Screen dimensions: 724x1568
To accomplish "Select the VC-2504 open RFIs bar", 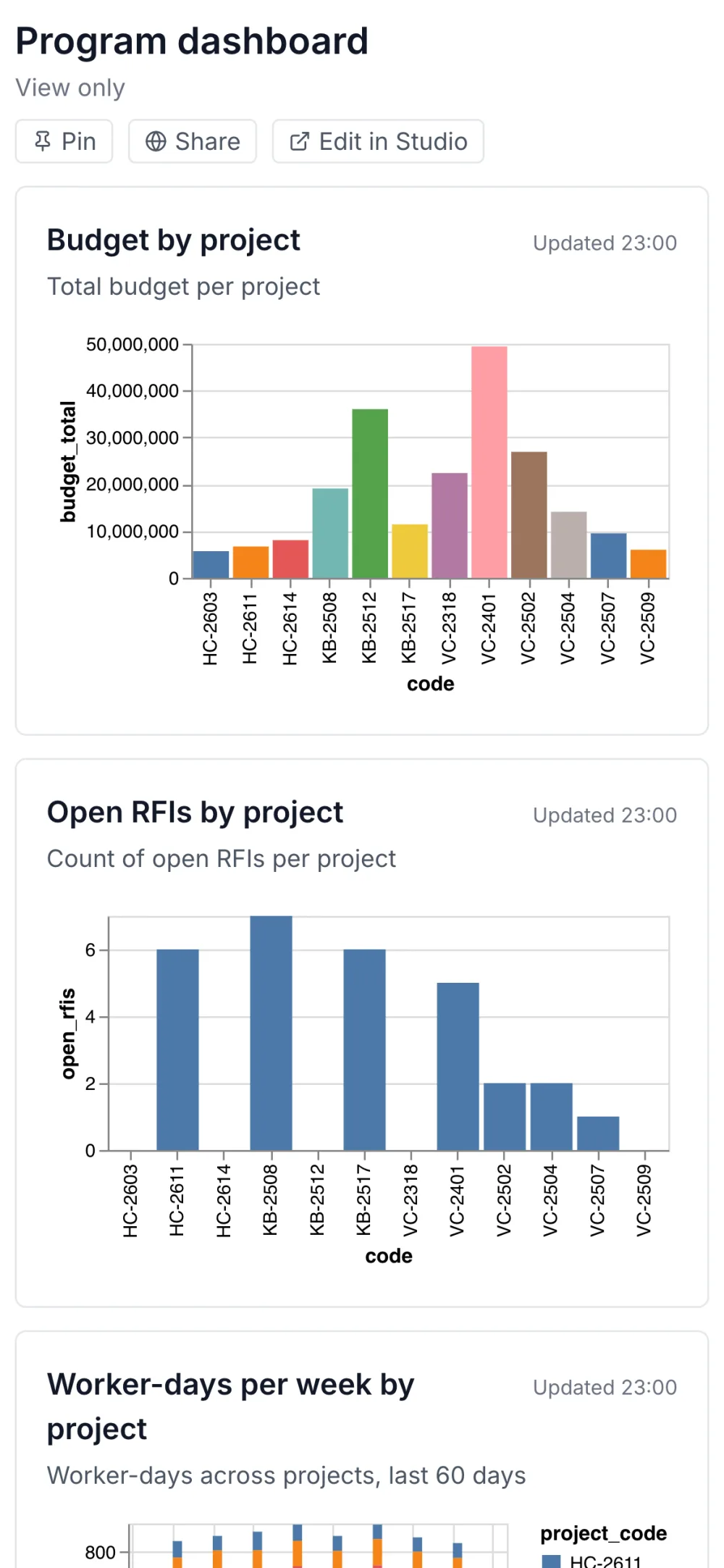I will 551,1117.
